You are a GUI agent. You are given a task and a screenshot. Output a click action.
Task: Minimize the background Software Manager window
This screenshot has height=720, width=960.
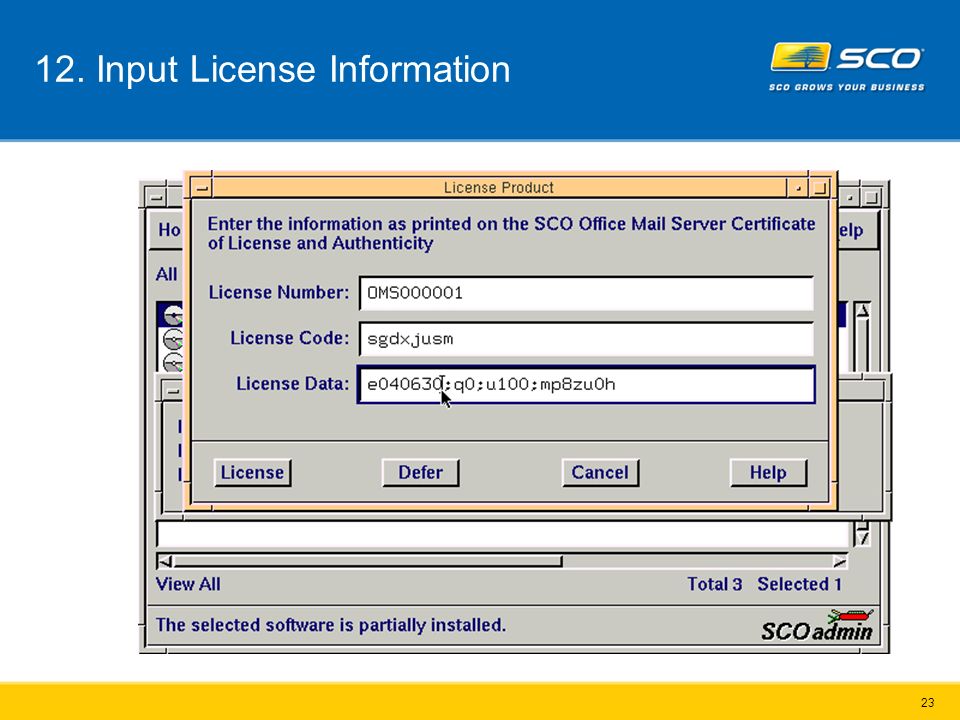click(850, 197)
